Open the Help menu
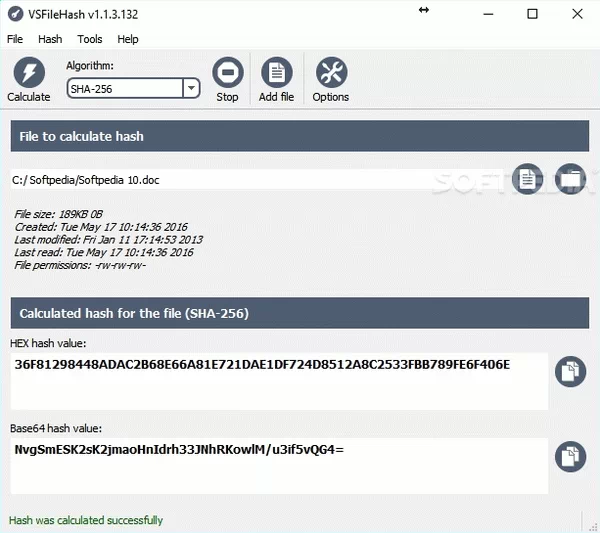The width and height of the screenshot is (600, 533). pyautogui.click(x=128, y=39)
